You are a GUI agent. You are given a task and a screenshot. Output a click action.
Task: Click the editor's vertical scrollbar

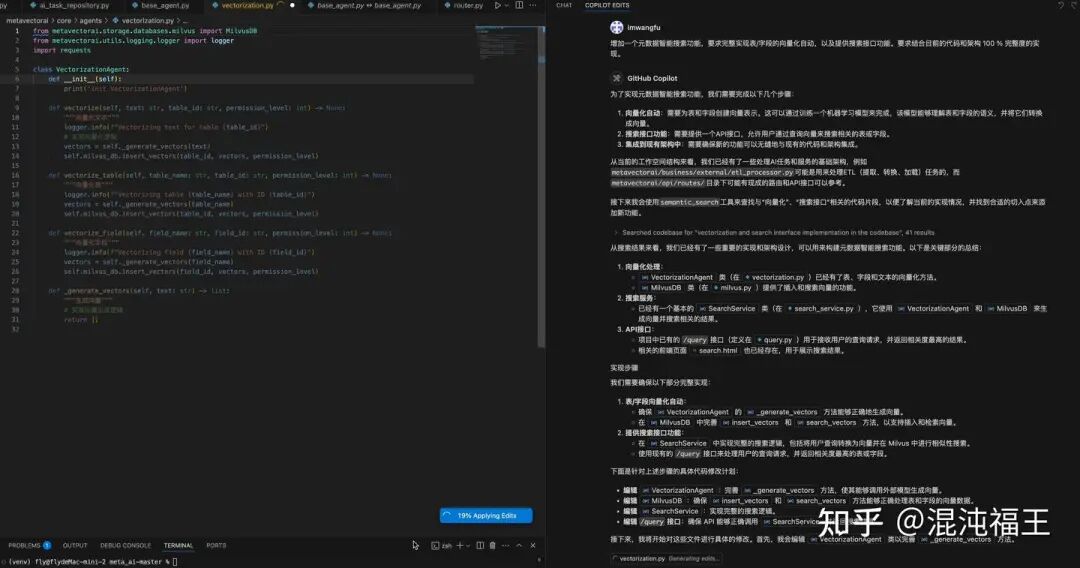[541, 186]
